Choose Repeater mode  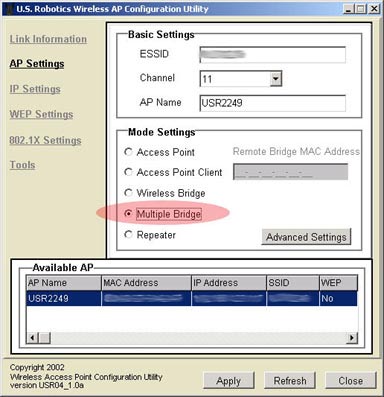tap(128, 235)
